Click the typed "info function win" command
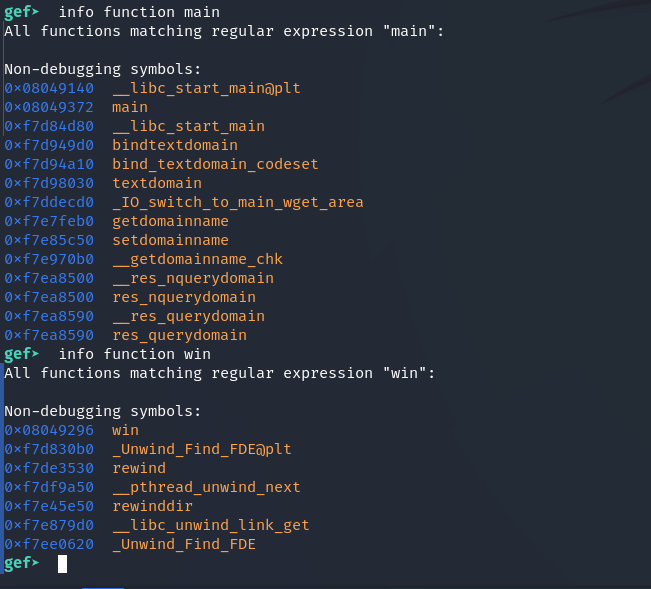The height and width of the screenshot is (589, 651). (135, 354)
